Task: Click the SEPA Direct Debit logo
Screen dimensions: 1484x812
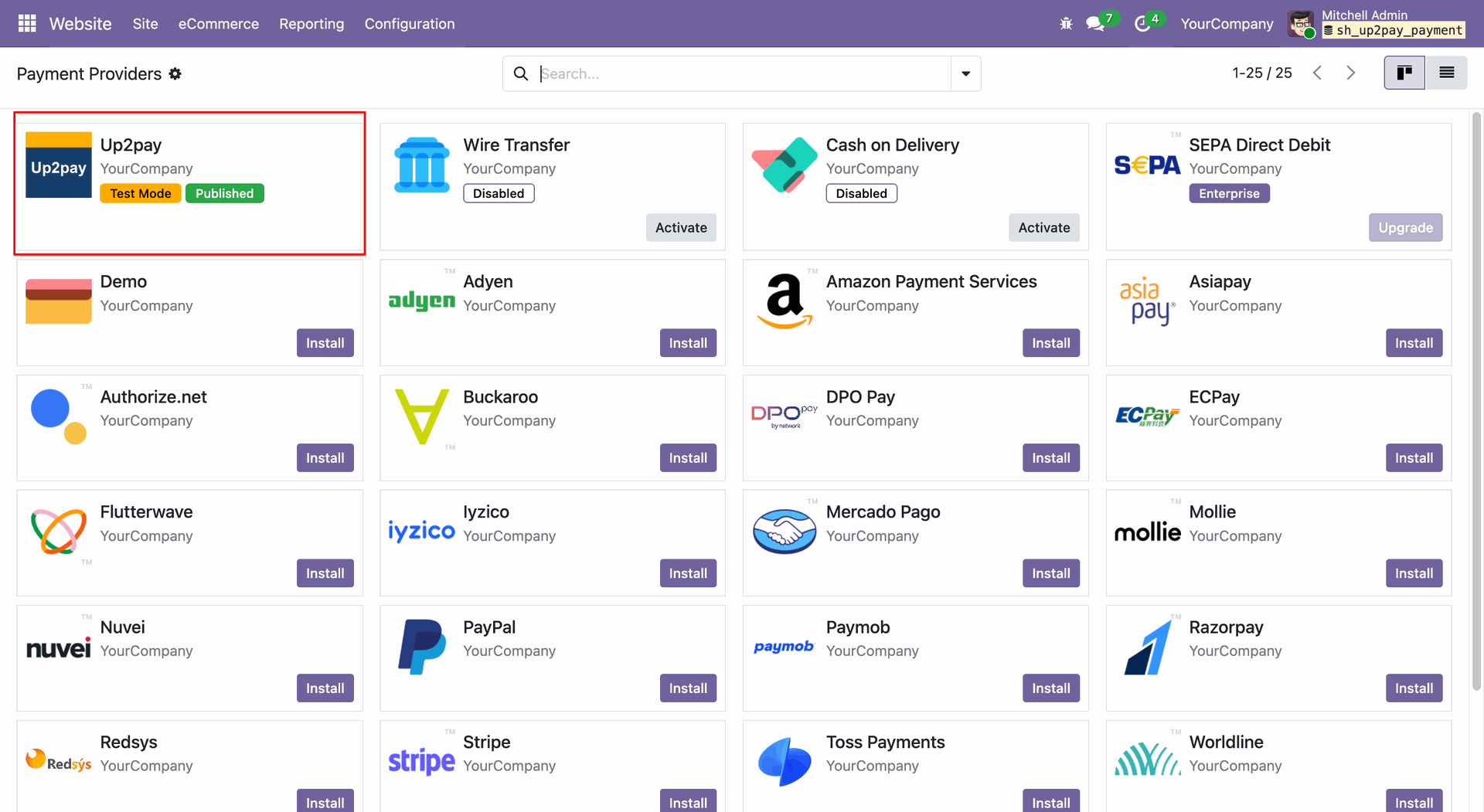Action: click(1147, 164)
